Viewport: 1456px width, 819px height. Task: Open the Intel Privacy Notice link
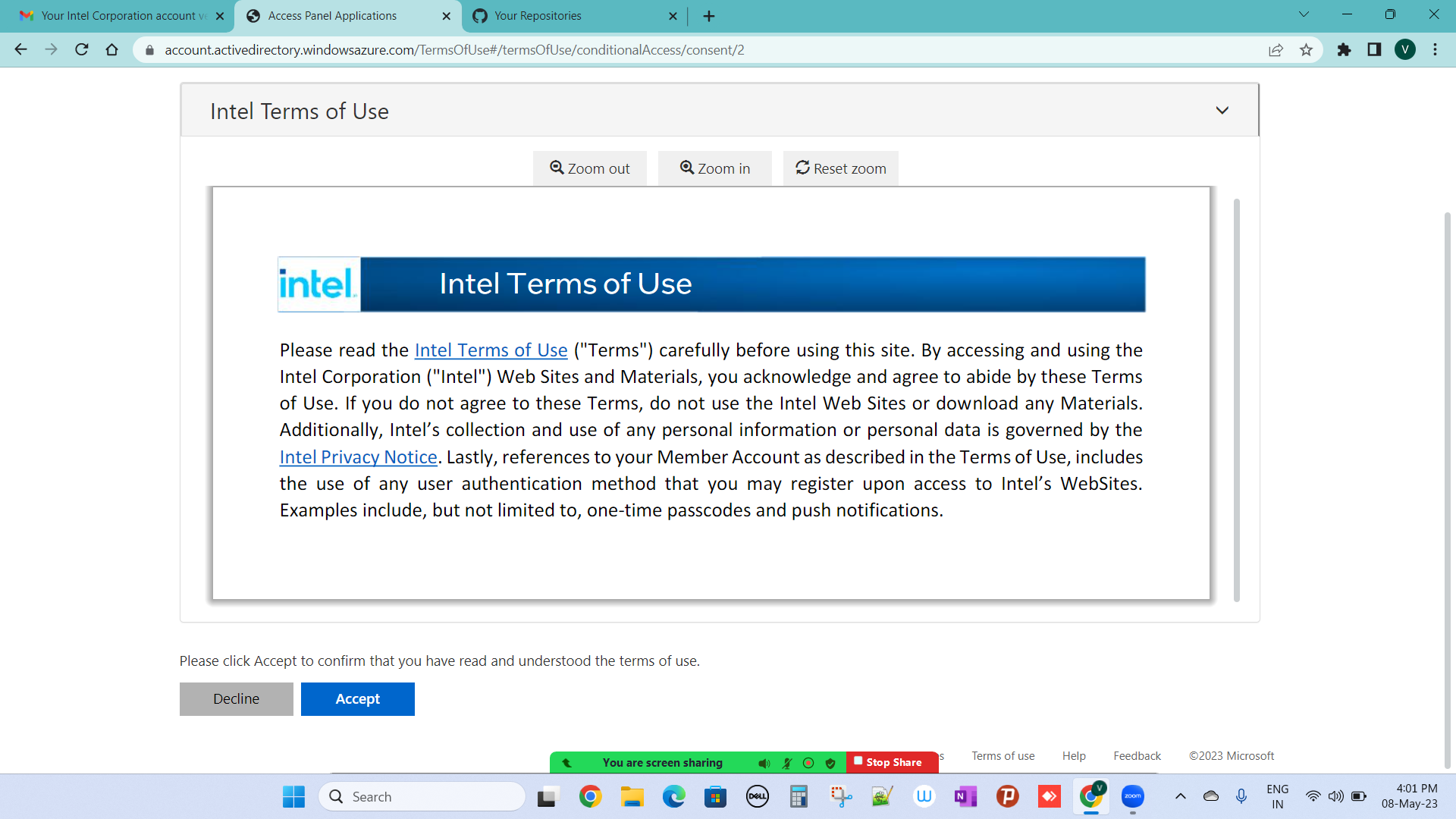pyautogui.click(x=358, y=457)
